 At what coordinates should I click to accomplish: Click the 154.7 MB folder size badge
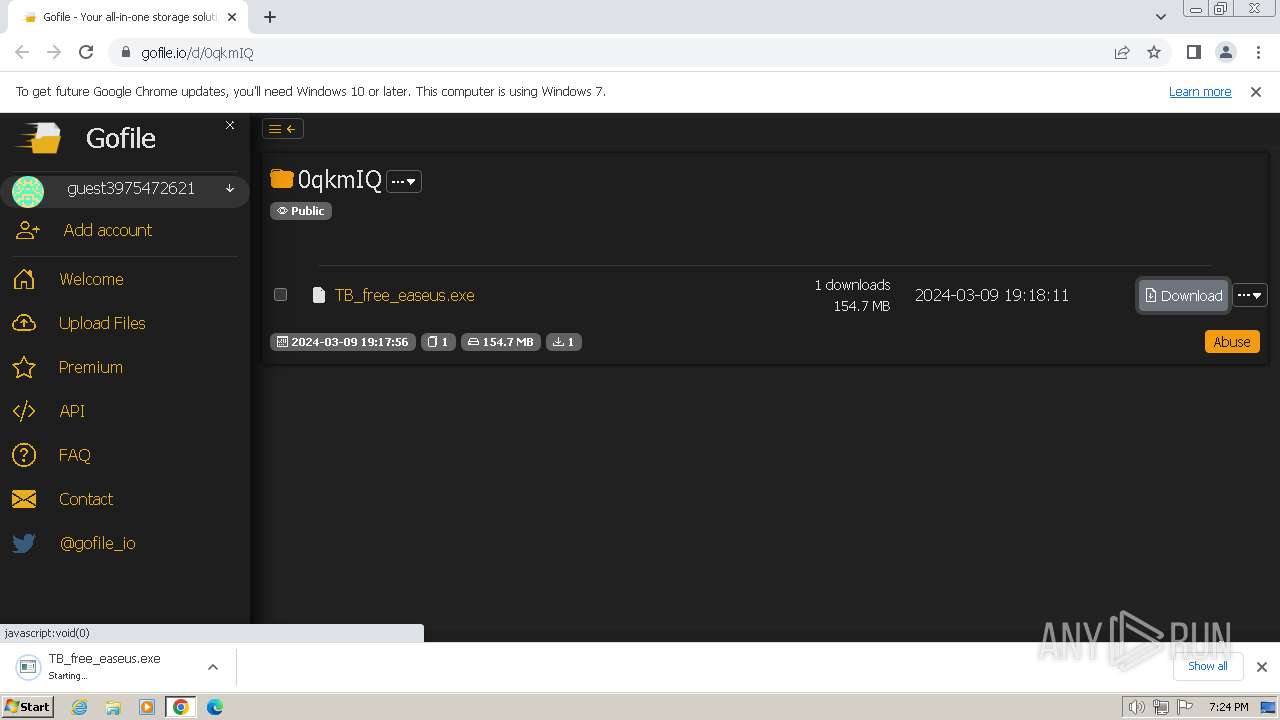[x=501, y=342]
